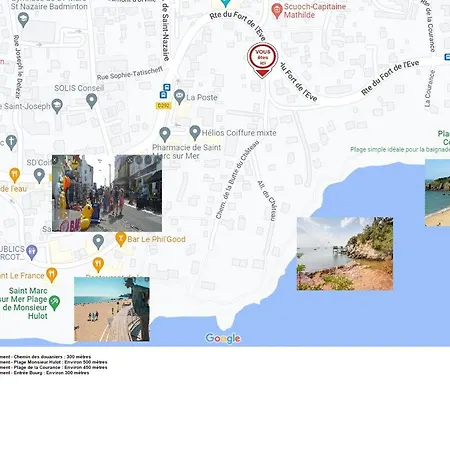Select the Bar Le Phil'Good orange pin
This screenshot has height=450, width=450.
pos(121,239)
